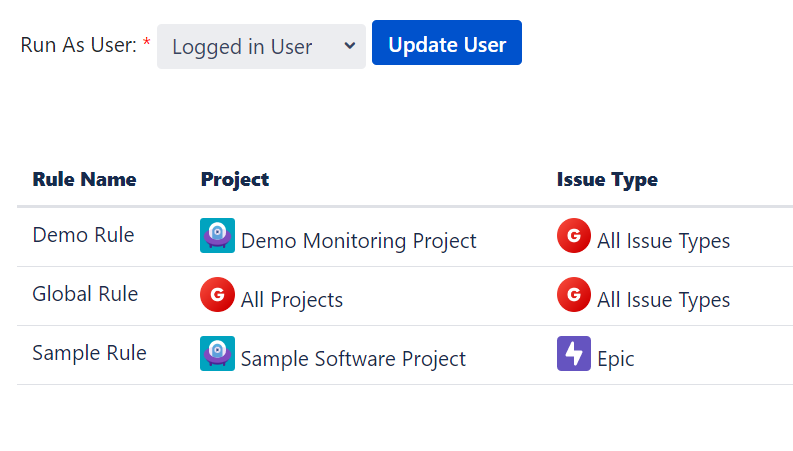Click the Issue Type column header
The height and width of the screenshot is (451, 793).
click(607, 180)
